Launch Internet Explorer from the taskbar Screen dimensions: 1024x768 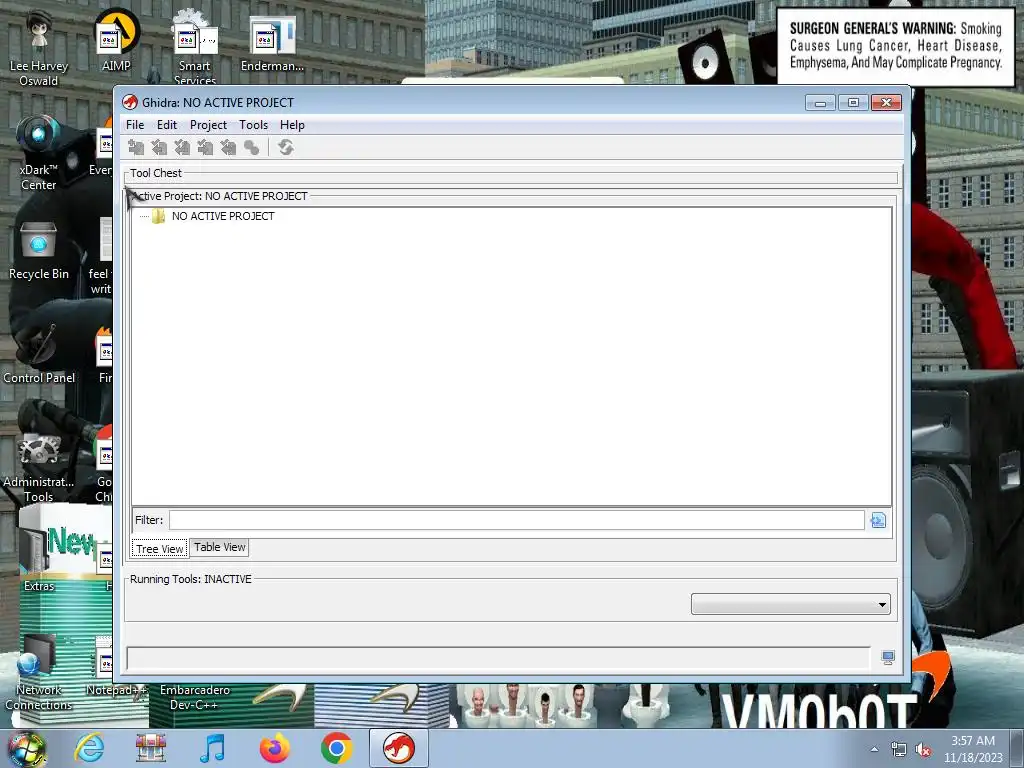[89, 748]
